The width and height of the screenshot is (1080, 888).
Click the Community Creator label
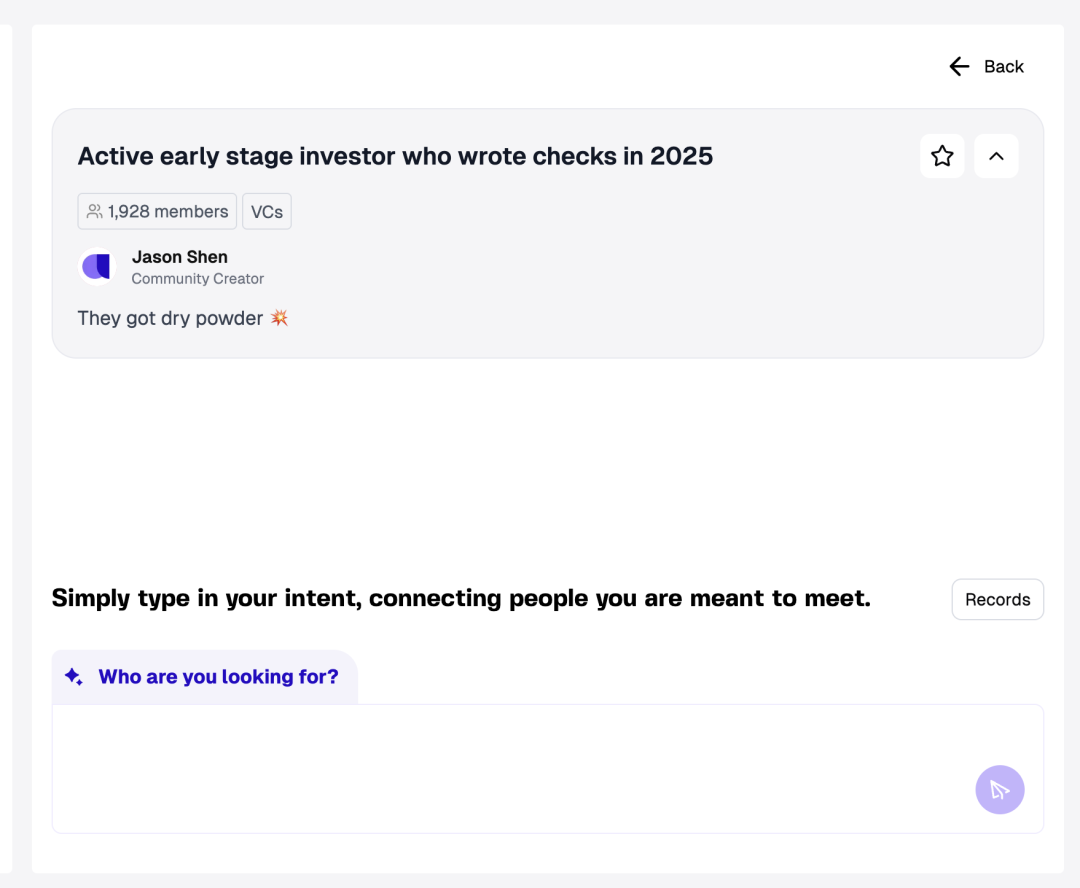[198, 279]
